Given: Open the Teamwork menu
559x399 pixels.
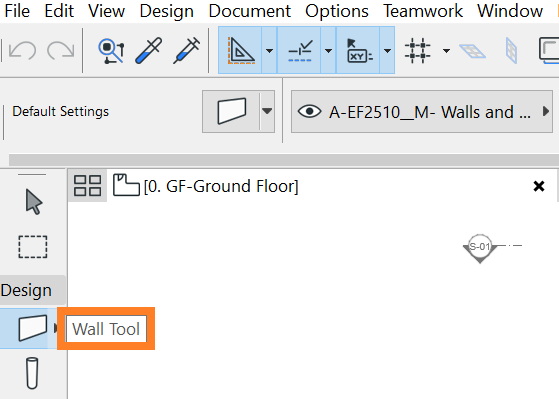Looking at the screenshot, I should (423, 11).
